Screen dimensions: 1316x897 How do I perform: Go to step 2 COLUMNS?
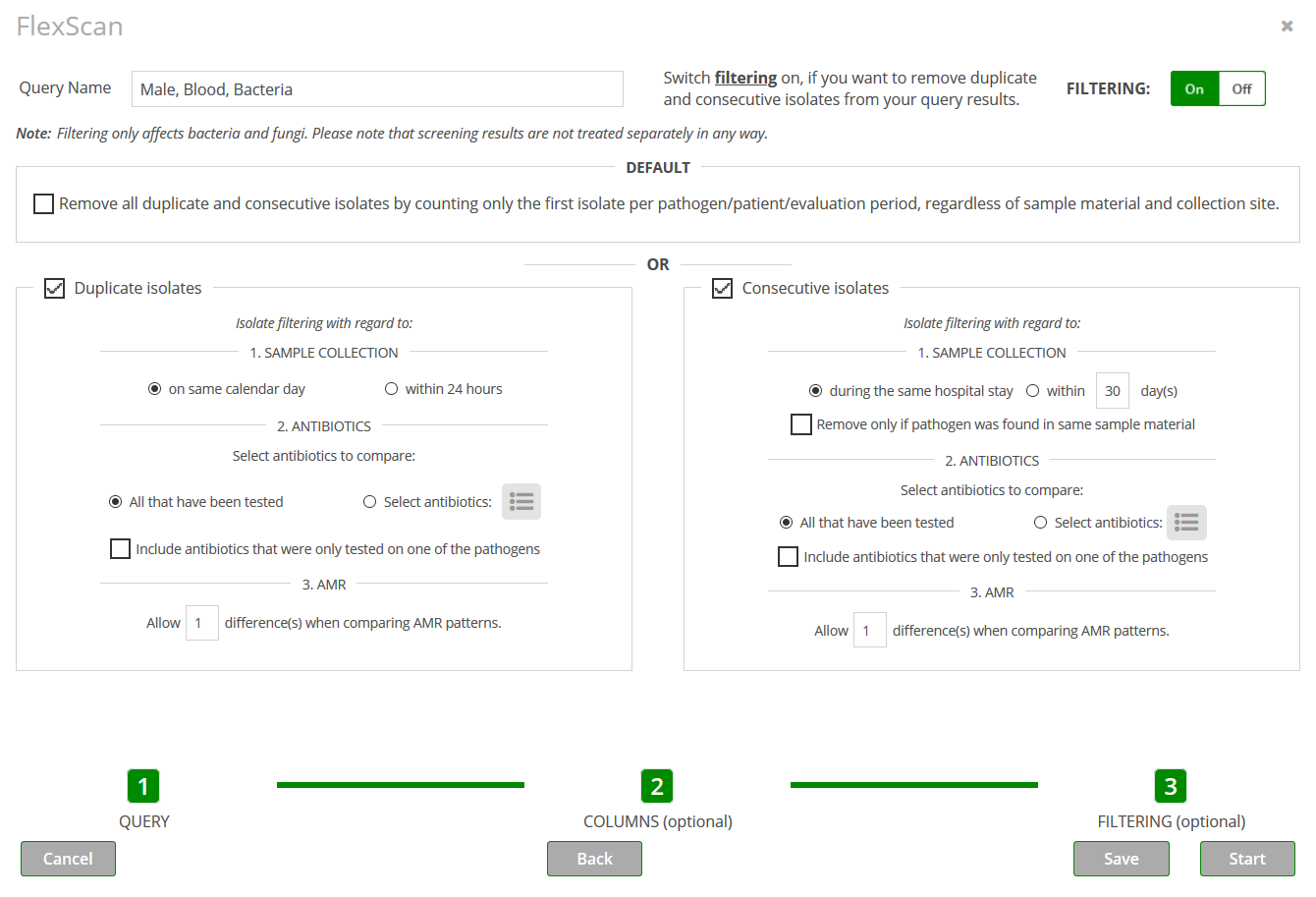pyautogui.click(x=657, y=786)
